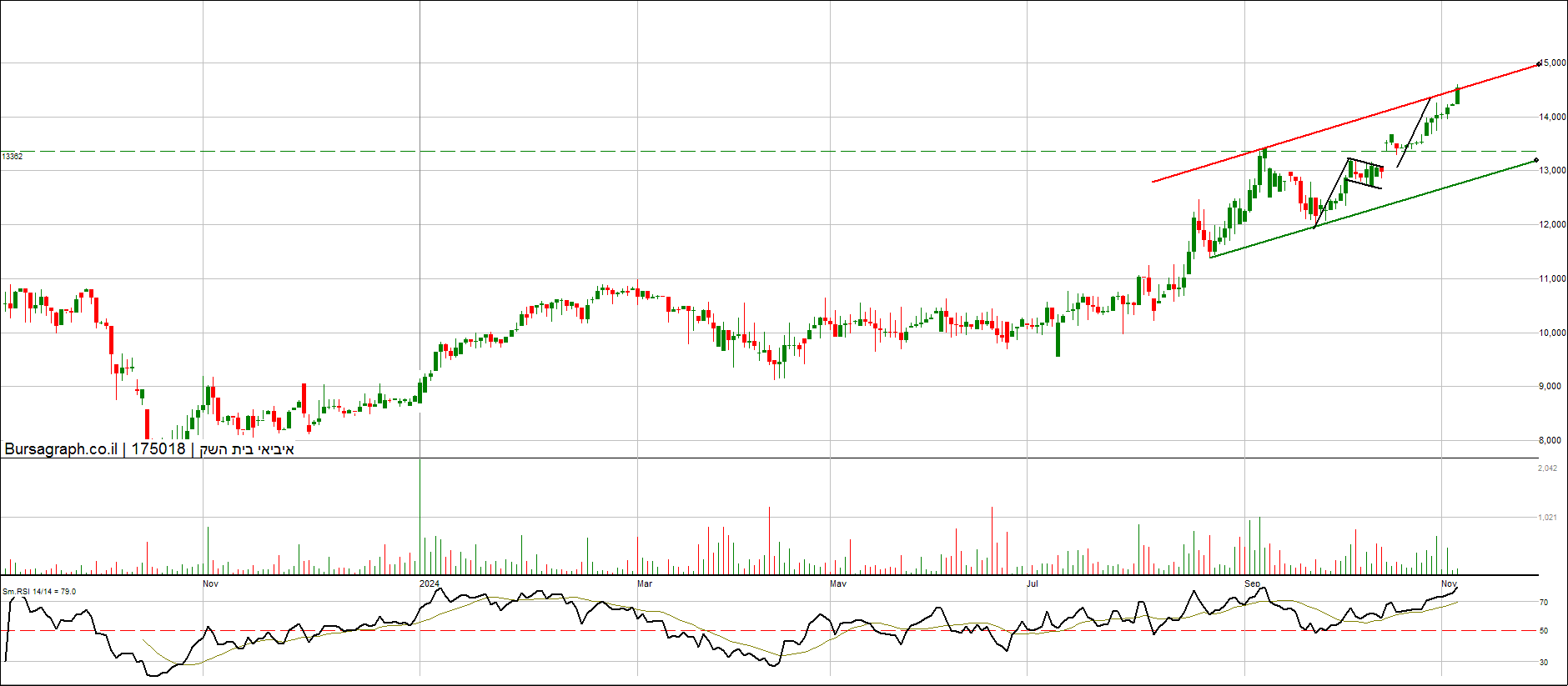This screenshot has height=686, width=1568.
Task: Click the Nov date label preceding 2024
Action: click(210, 583)
